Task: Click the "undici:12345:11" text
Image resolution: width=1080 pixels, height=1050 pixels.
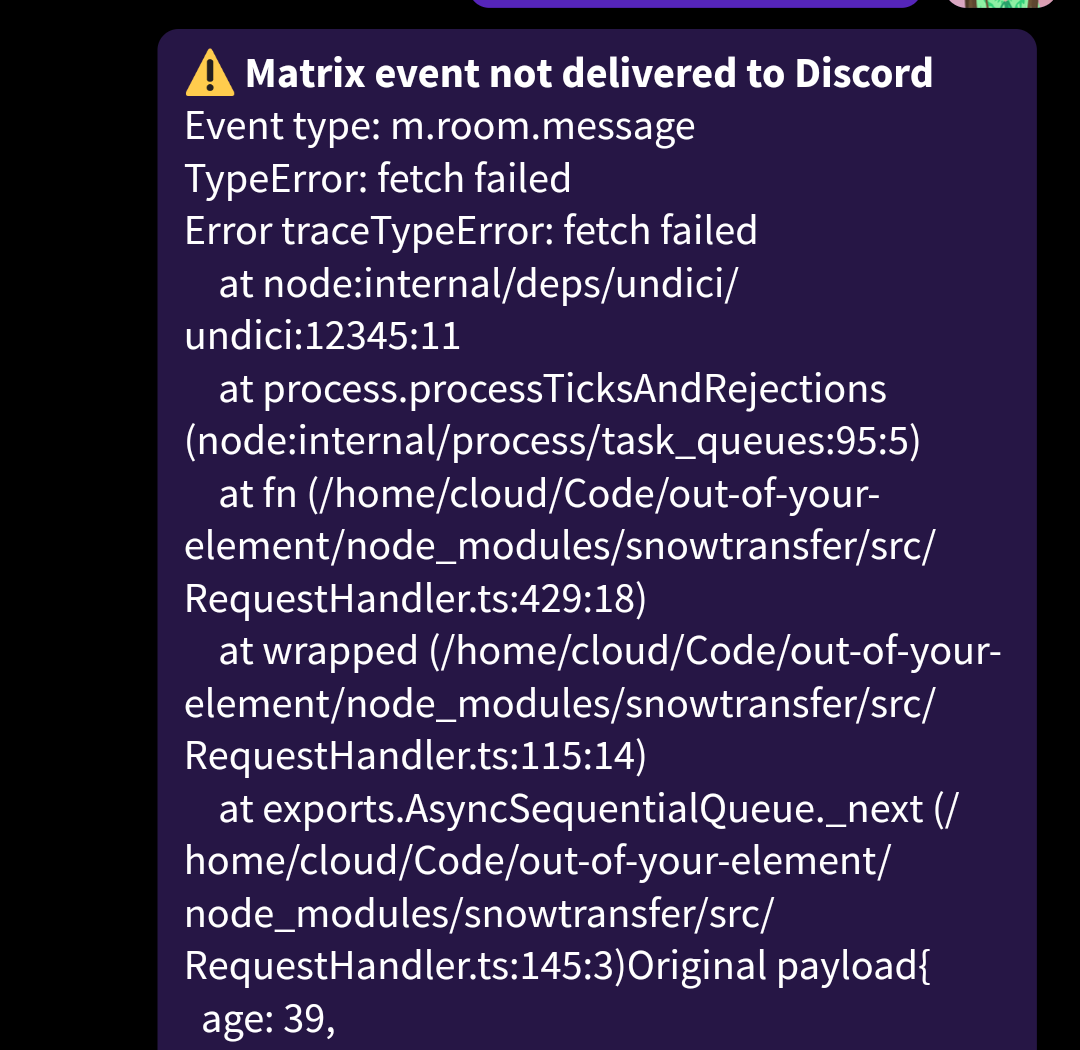Action: [322, 337]
